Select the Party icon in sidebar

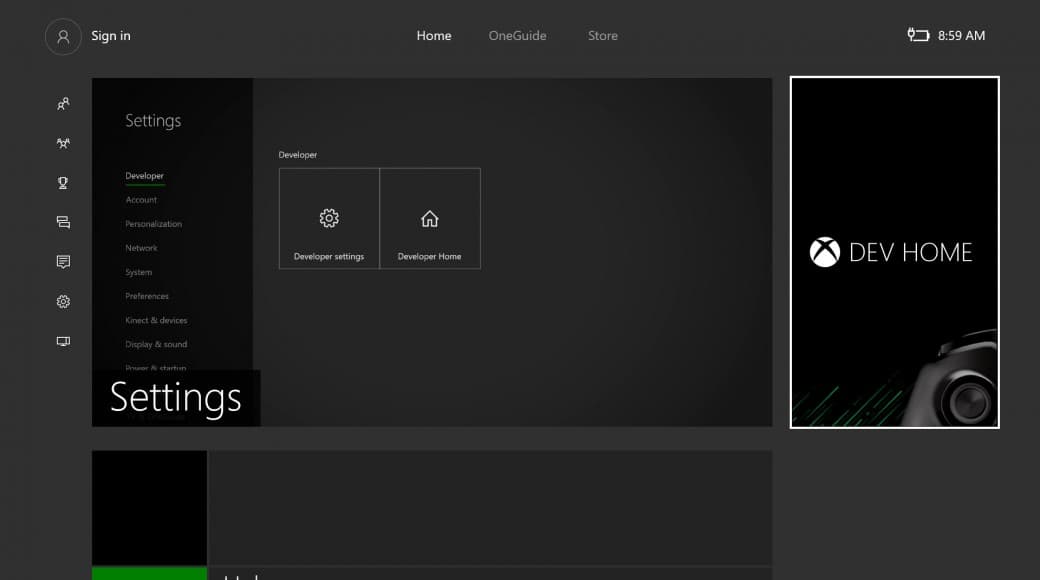[x=62, y=143]
